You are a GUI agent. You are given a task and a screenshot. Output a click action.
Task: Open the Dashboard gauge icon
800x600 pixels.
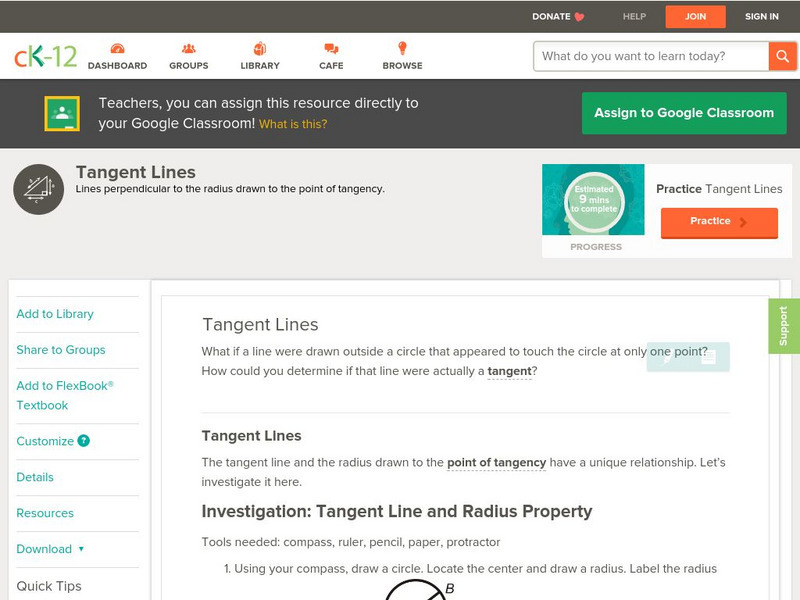pos(117,48)
